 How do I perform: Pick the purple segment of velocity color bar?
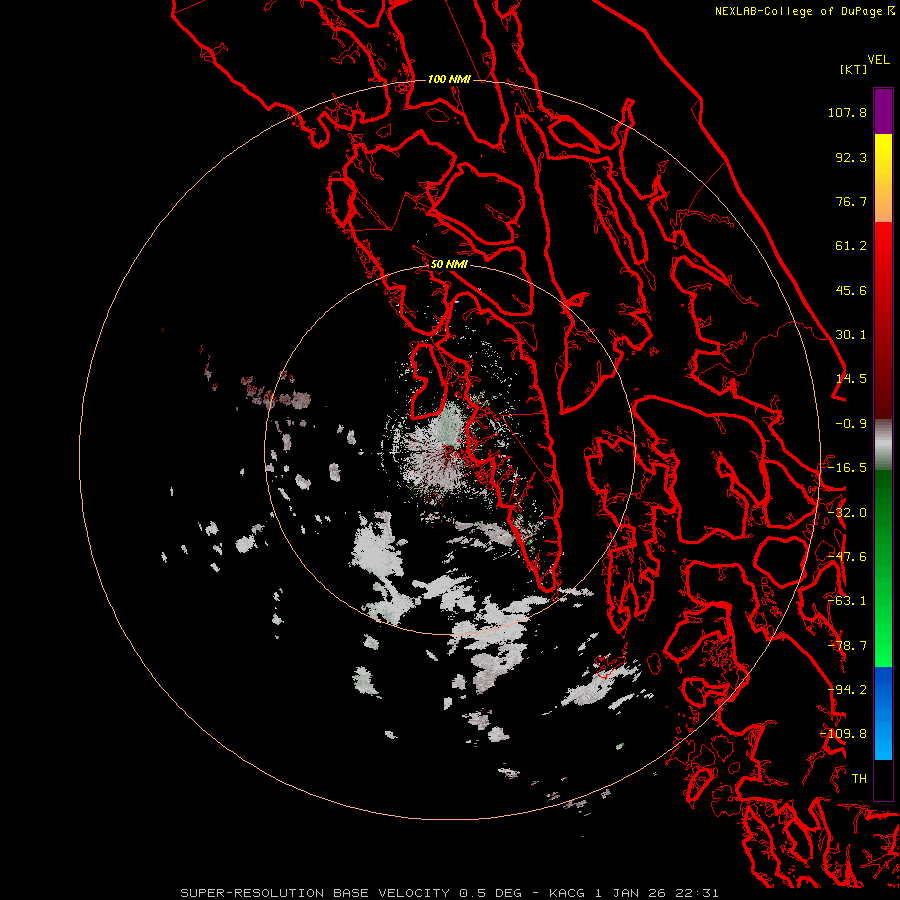pyautogui.click(x=883, y=111)
